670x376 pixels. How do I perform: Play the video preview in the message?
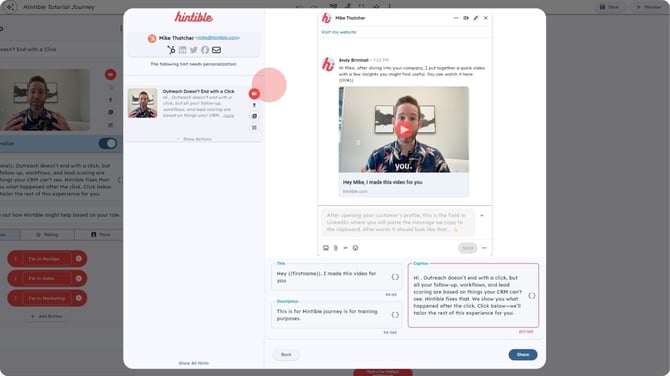coord(404,129)
